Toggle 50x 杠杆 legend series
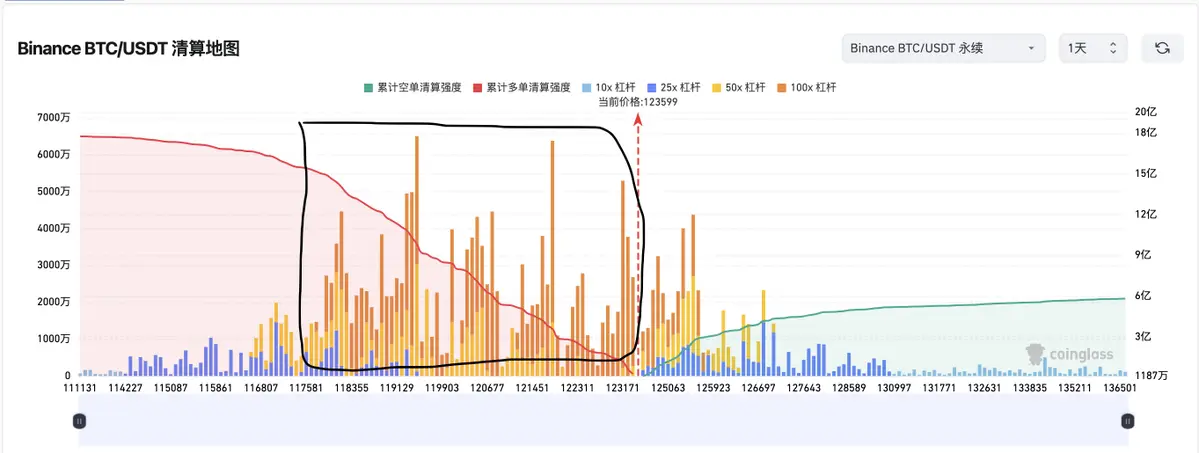 (x=738, y=87)
